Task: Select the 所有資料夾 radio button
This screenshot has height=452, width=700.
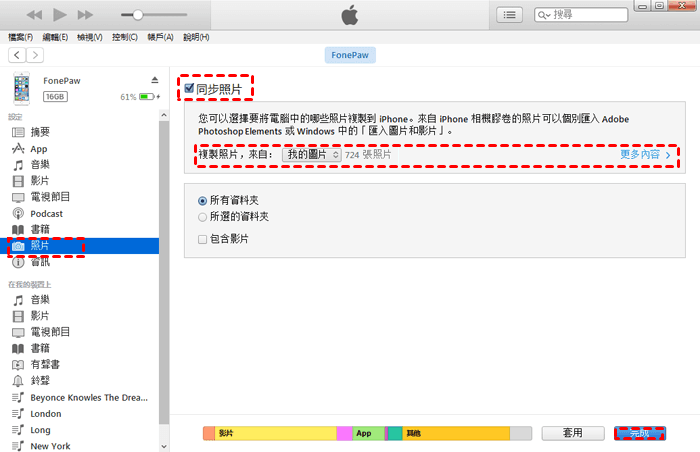Action: click(x=203, y=200)
